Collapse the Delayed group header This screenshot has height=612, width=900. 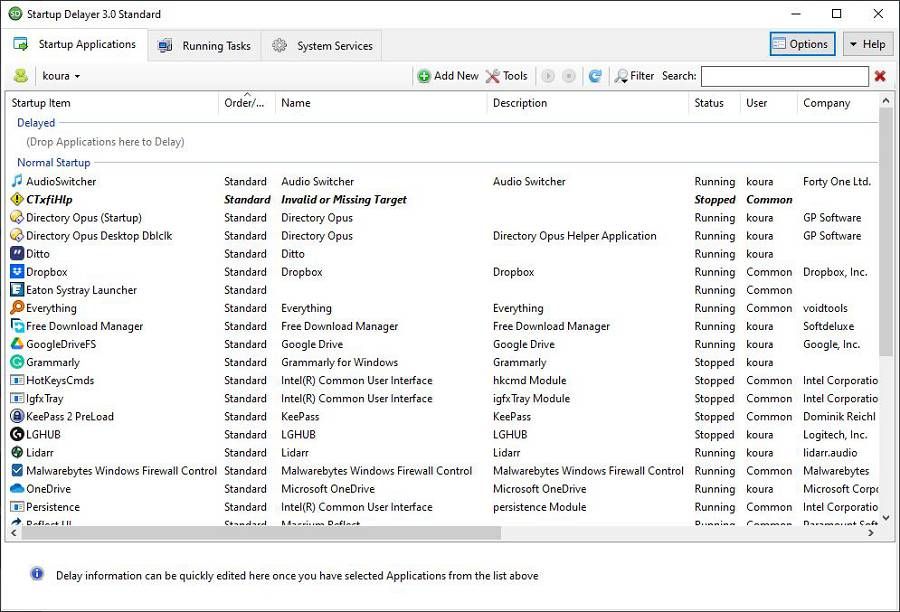[x=35, y=122]
